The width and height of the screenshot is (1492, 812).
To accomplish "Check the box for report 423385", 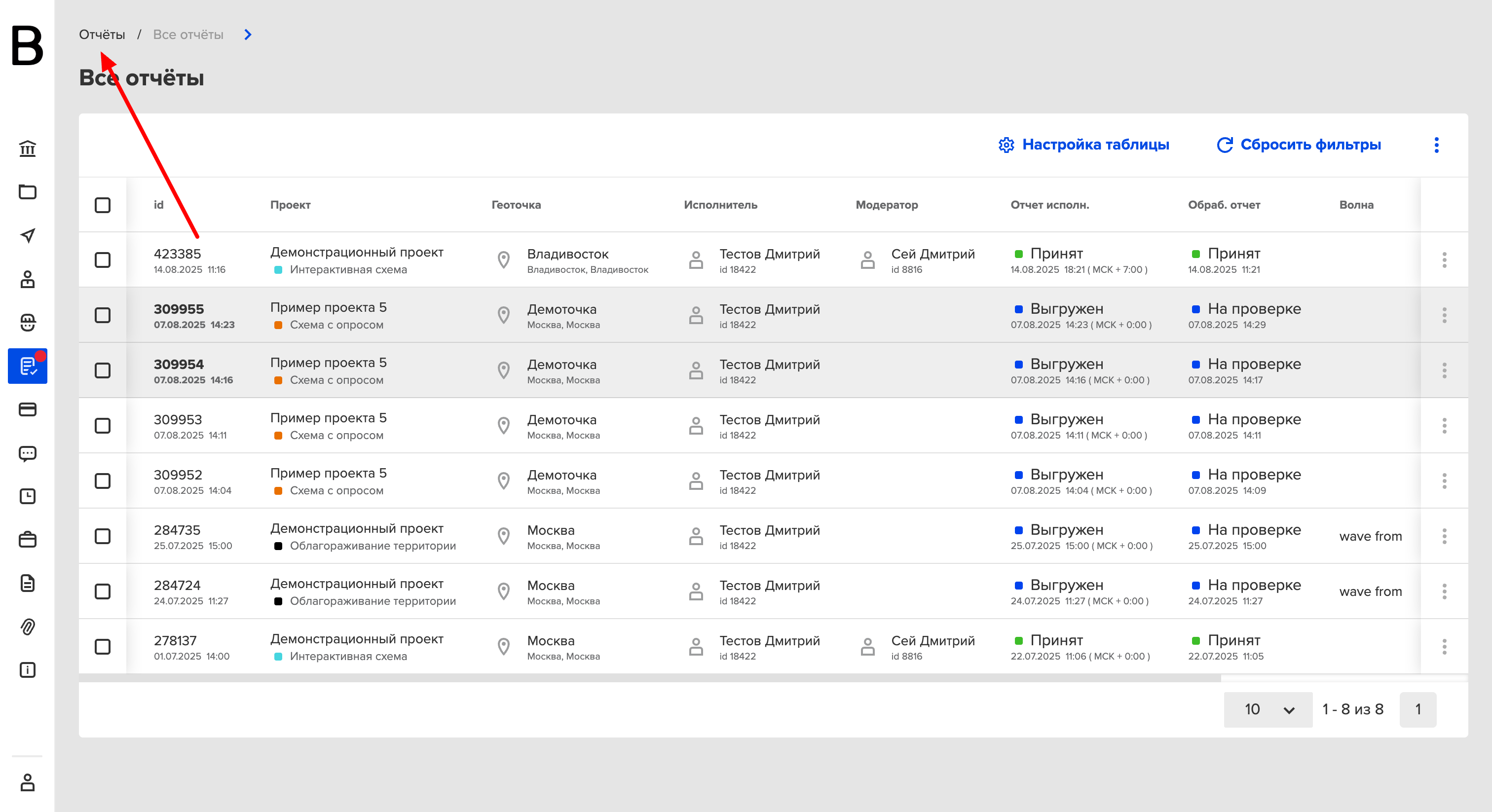I will tap(103, 260).
